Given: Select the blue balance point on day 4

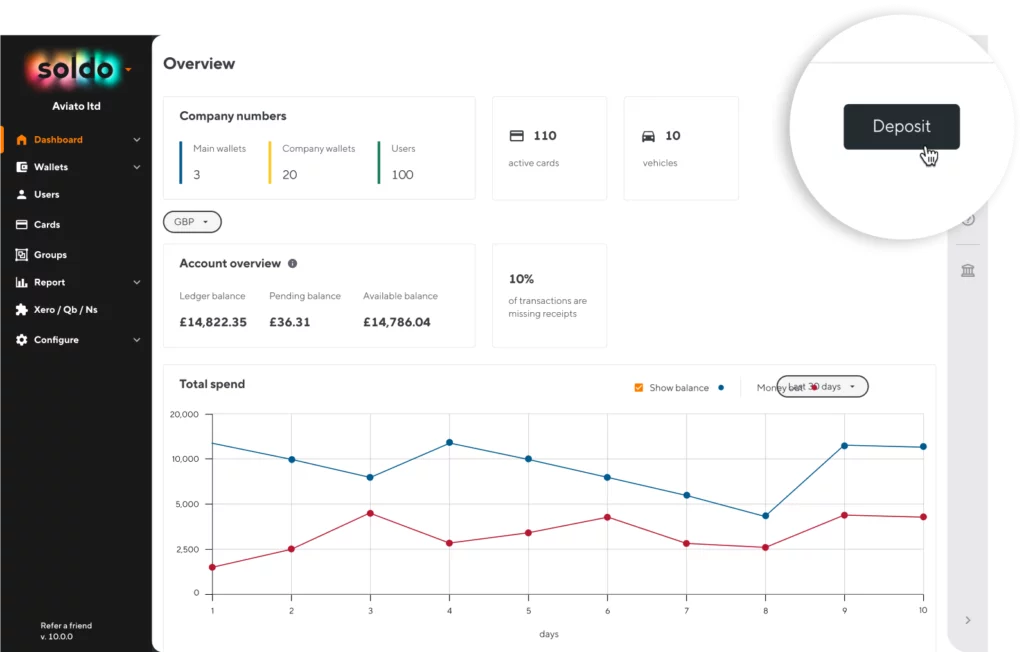Looking at the screenshot, I should (449, 442).
